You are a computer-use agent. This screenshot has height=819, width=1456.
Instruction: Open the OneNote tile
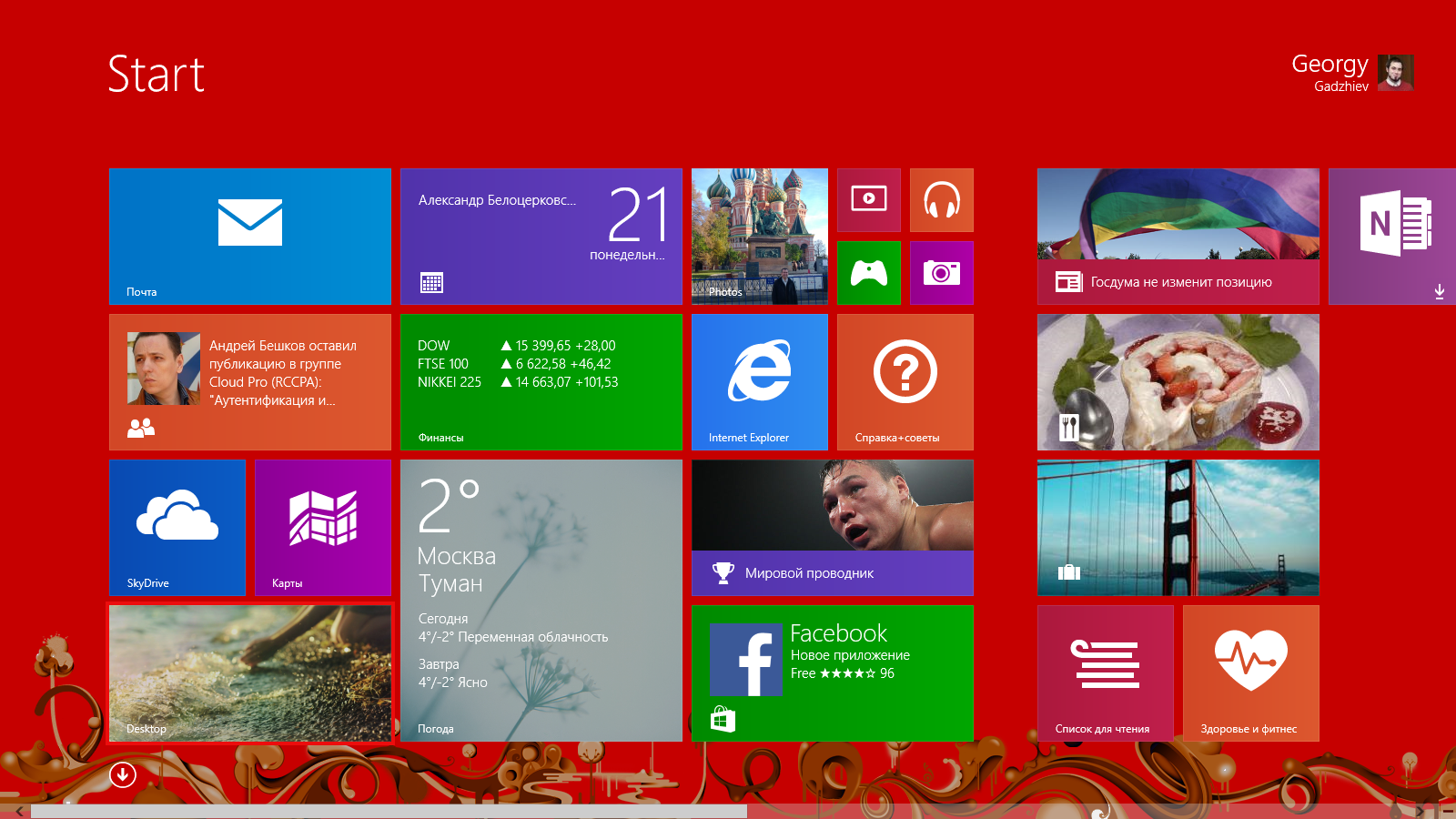[x=1390, y=237]
